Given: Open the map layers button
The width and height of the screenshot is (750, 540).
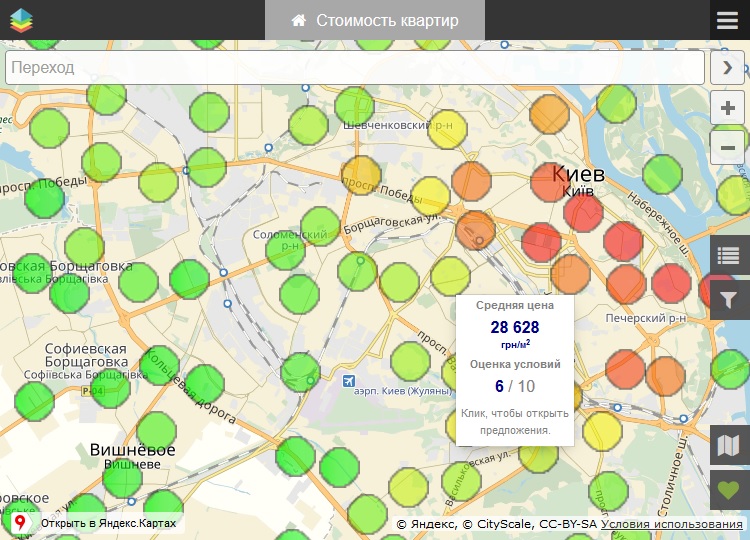Looking at the screenshot, I should click(x=729, y=445).
